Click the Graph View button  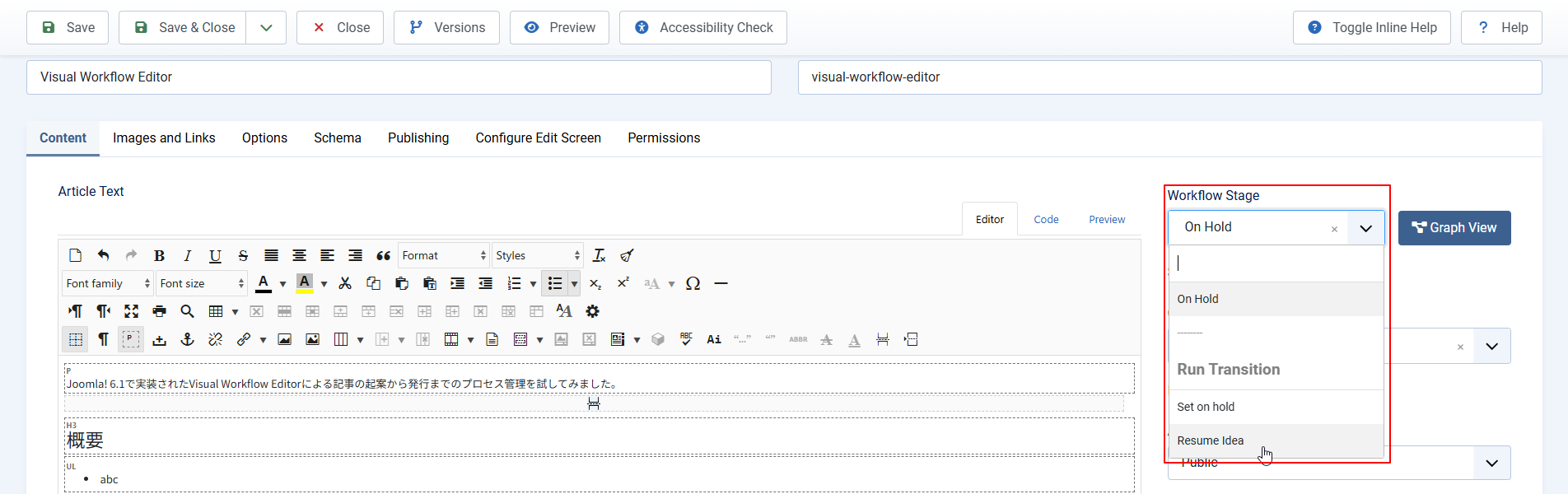[1454, 228]
